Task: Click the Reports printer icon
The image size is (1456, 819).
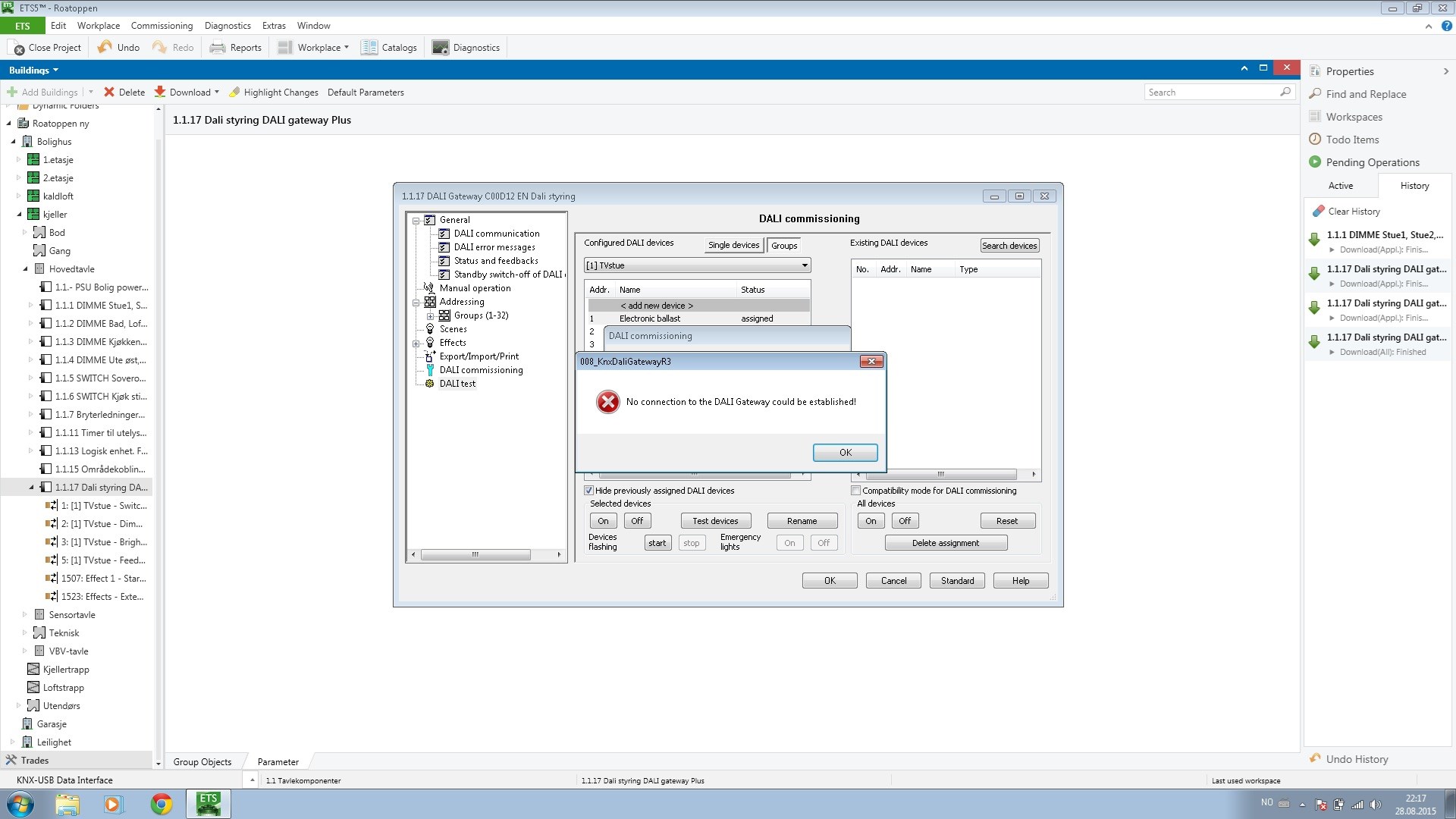Action: click(218, 48)
